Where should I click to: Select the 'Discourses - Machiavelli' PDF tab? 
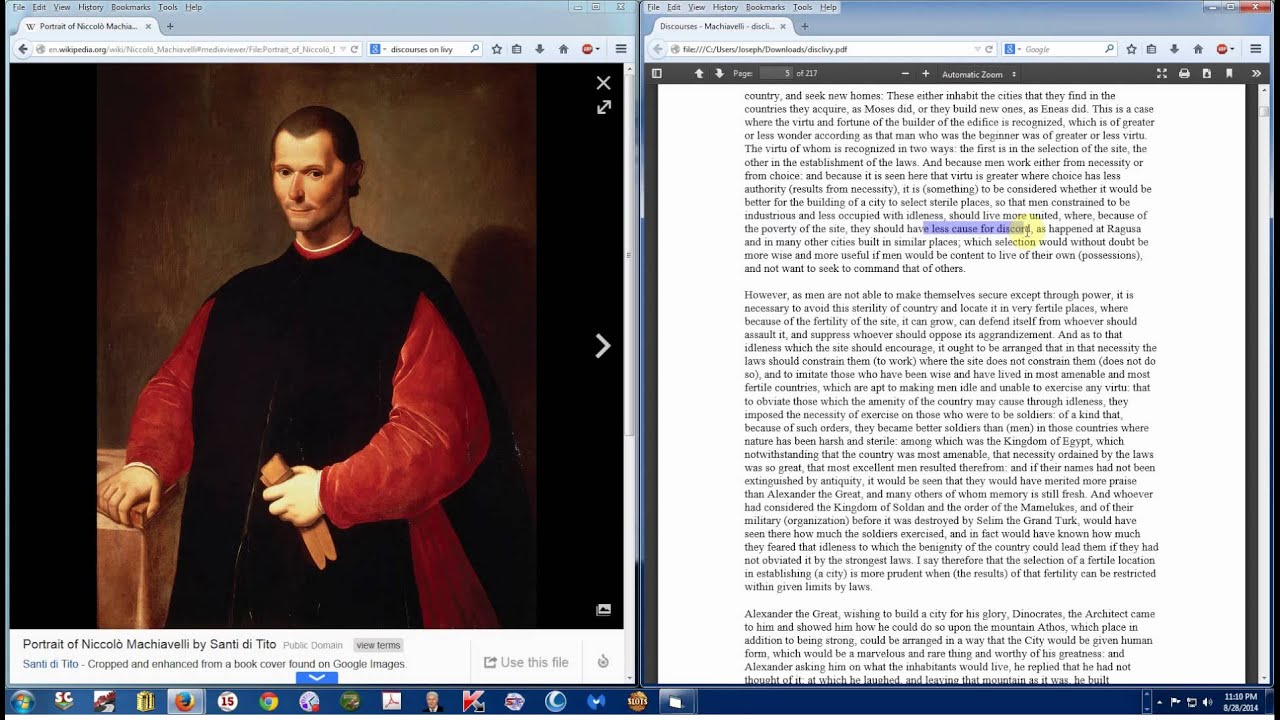[x=717, y=26]
